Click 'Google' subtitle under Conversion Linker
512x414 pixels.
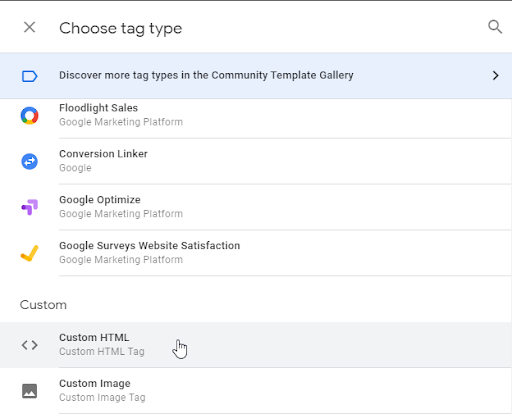(x=75, y=168)
